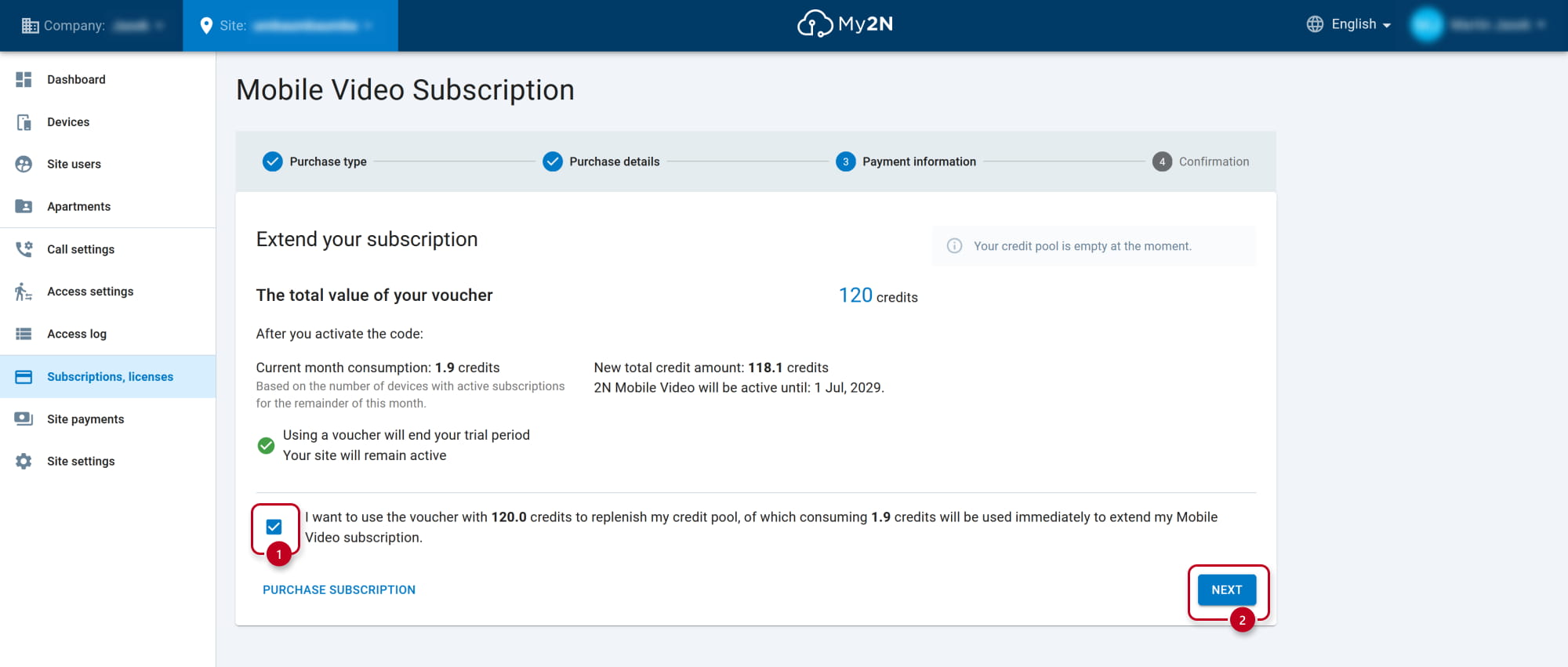This screenshot has width=1568, height=667.
Task: Click the Call settings phone icon
Action: pos(24,248)
